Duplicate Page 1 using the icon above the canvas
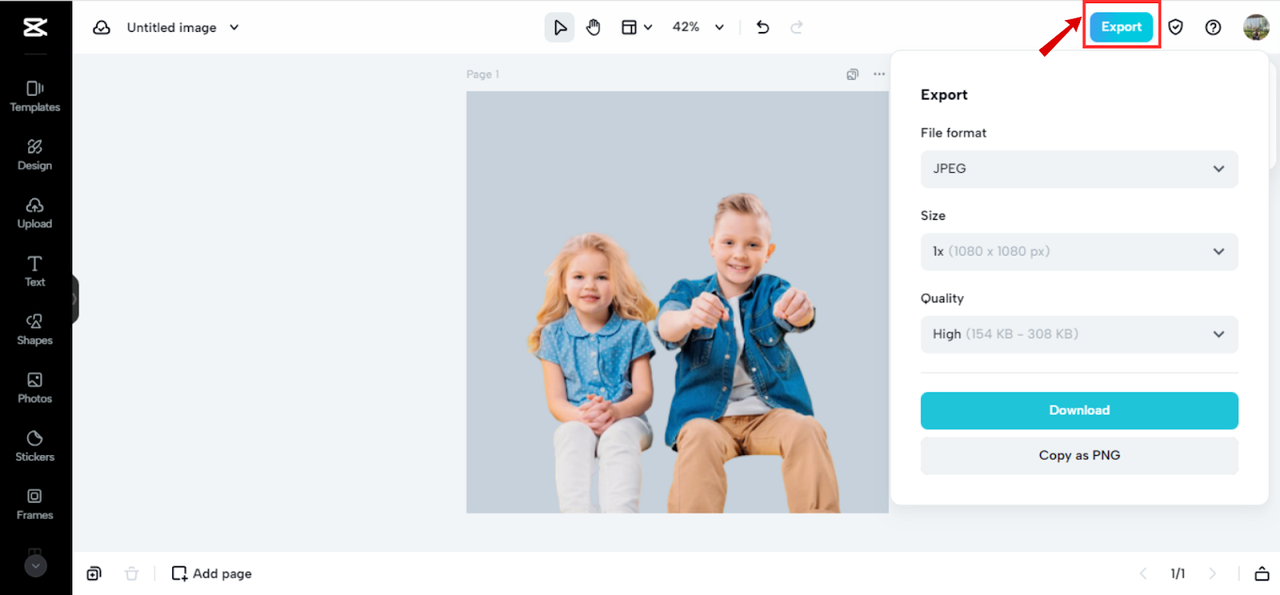Screen dimensions: 1280x595 pos(852,74)
